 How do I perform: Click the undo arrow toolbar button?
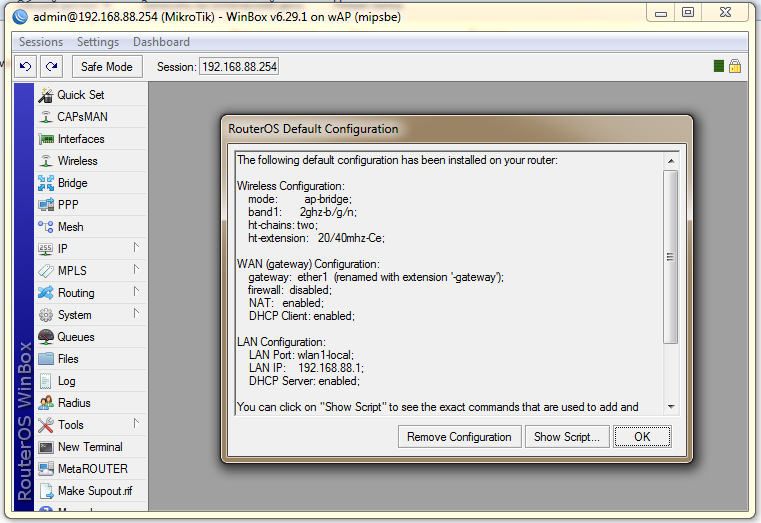coord(26,66)
